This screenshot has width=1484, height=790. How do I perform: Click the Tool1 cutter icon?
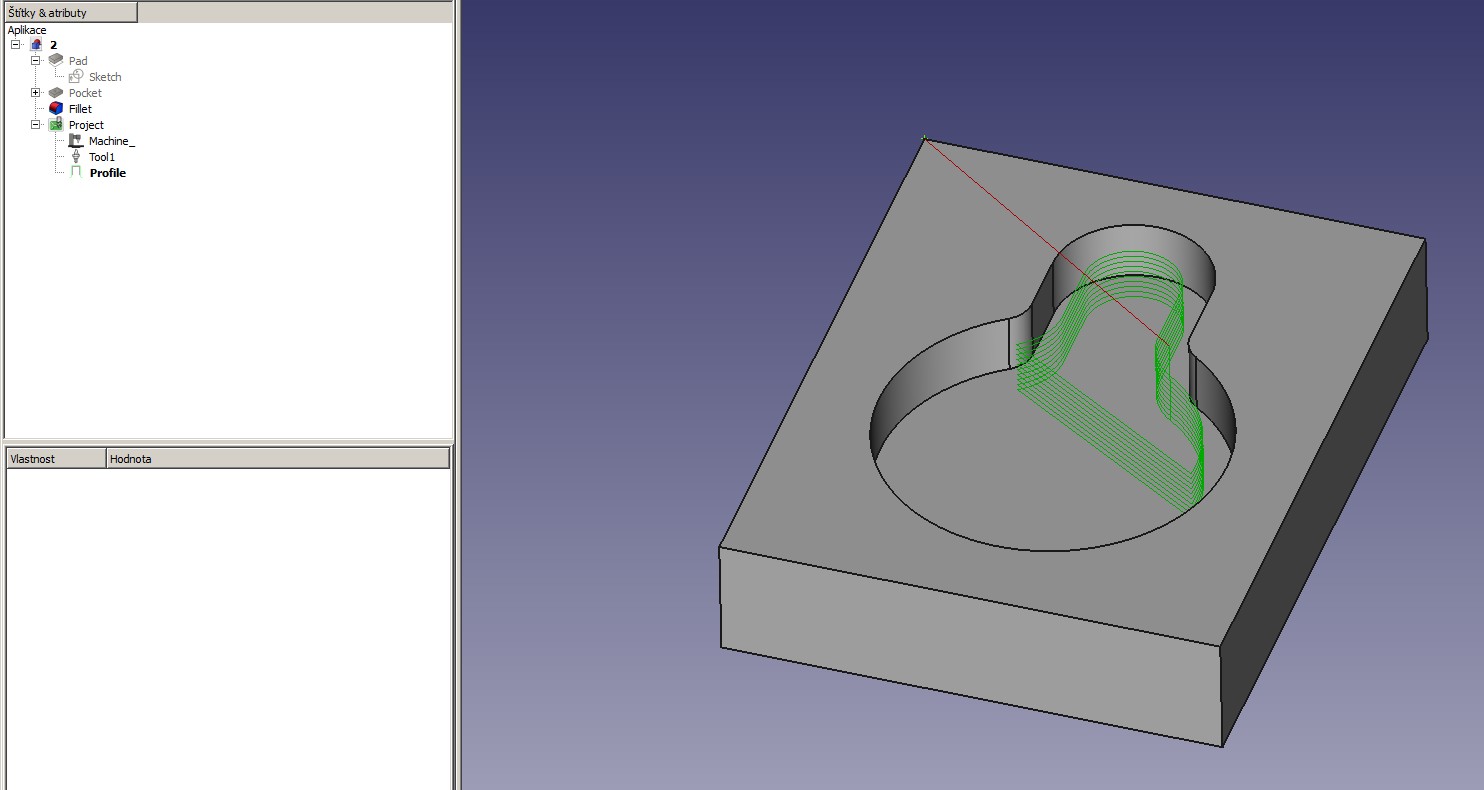(76, 157)
